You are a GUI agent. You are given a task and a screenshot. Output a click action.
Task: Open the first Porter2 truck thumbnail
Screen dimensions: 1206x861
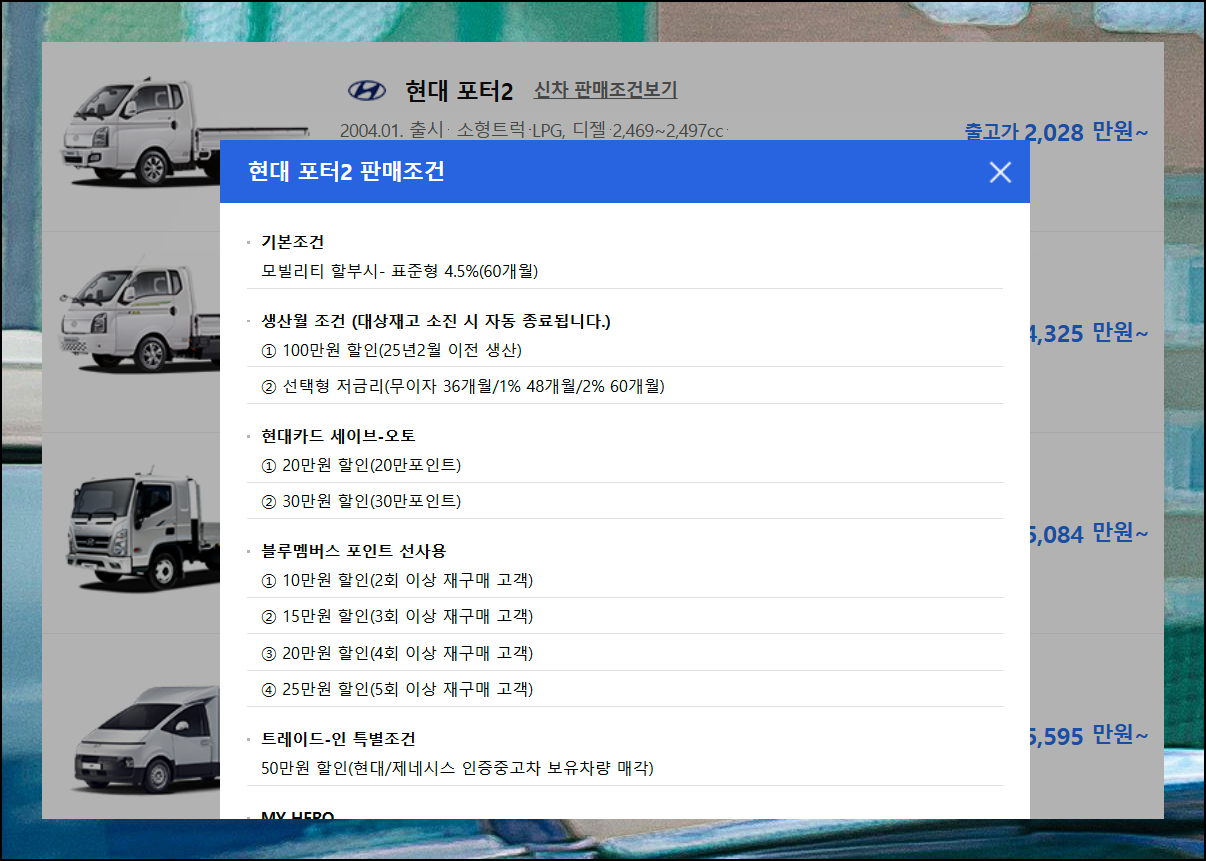coord(140,134)
